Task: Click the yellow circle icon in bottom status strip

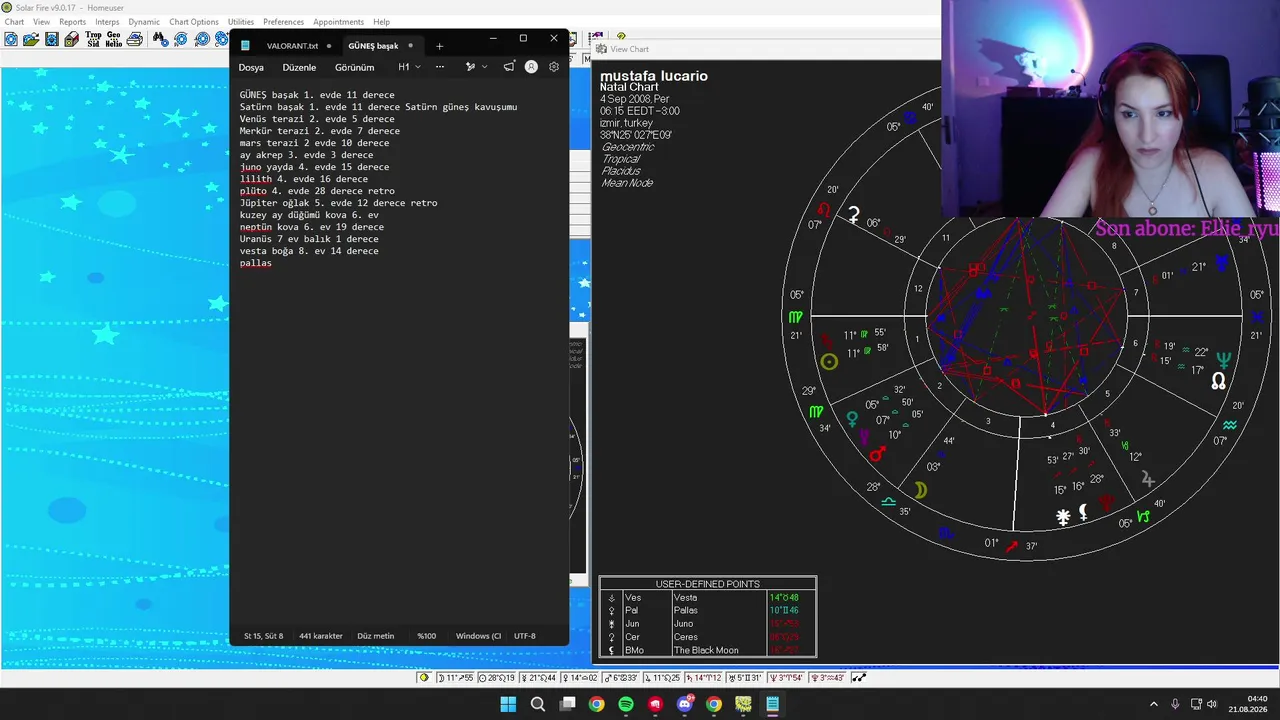Action: pyautogui.click(x=424, y=678)
